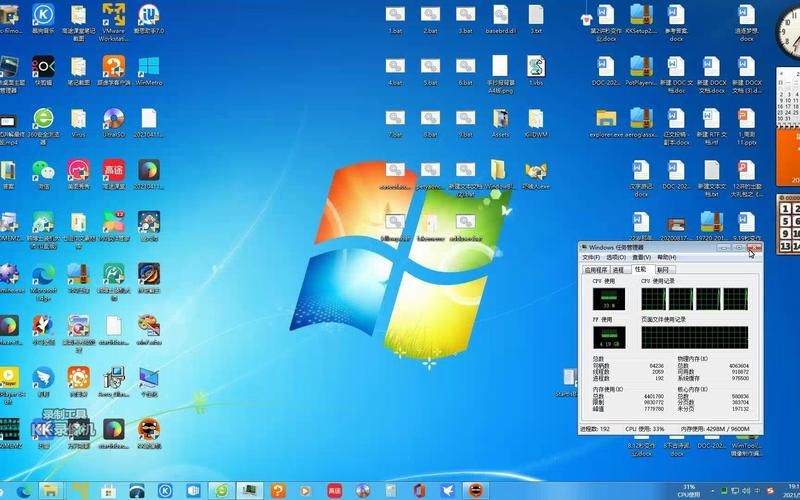This screenshot has width=800, height=500.
Task: Click the 页面文件使用记录 history graph
Action: tap(694, 338)
